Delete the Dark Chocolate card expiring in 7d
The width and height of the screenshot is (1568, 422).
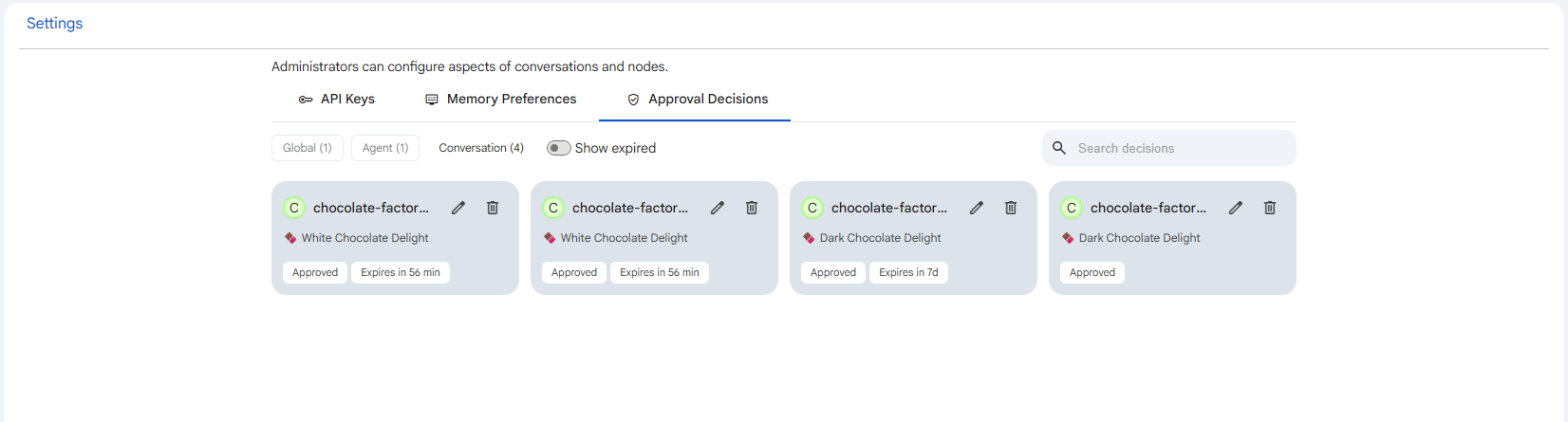[x=1011, y=208]
